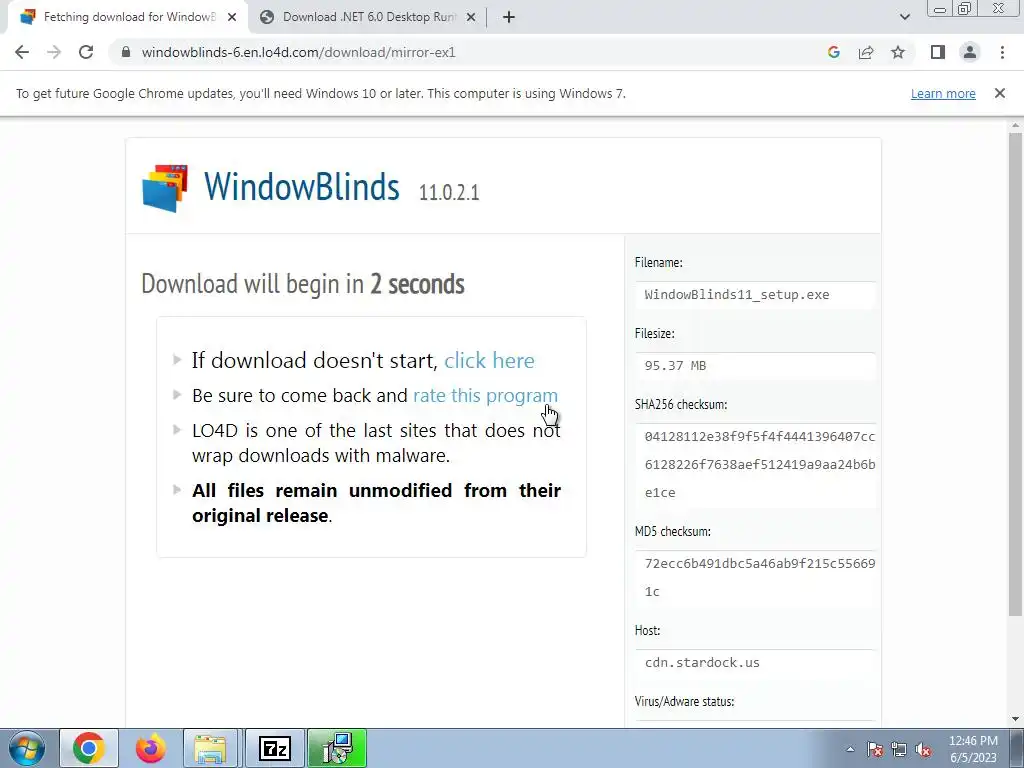Viewport: 1024px width, 768px height.
Task: Open 7-Zip from the taskbar
Action: 274,748
